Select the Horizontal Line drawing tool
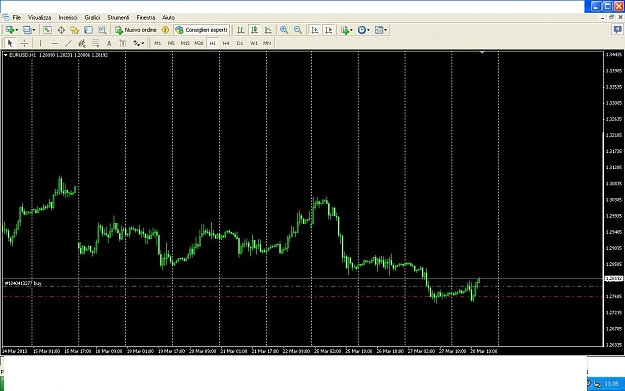625x391 pixels. click(55, 43)
